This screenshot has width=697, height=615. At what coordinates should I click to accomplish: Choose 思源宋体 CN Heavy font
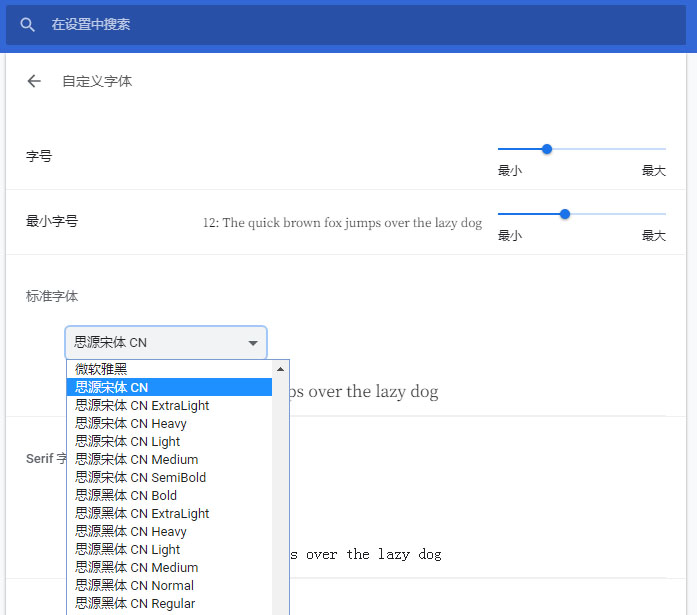[x=169, y=423]
